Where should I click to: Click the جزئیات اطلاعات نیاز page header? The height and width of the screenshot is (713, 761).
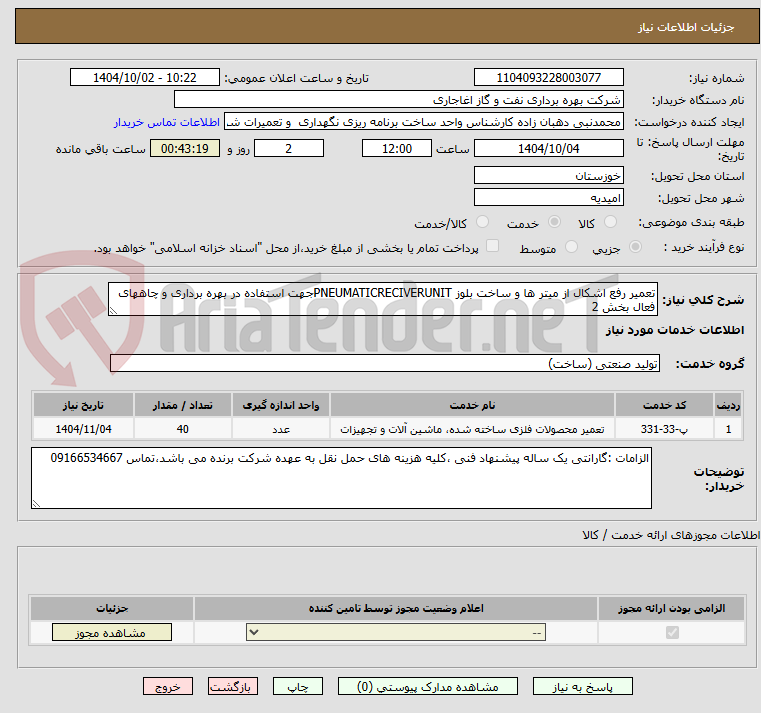[x=686, y=27]
